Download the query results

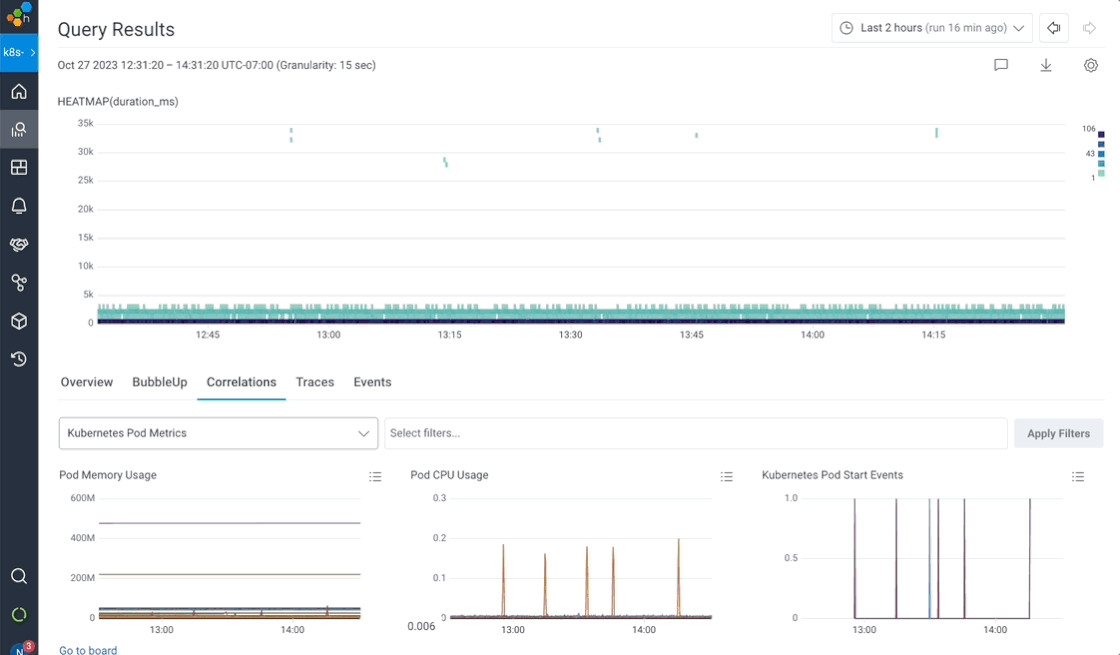pos(1046,64)
